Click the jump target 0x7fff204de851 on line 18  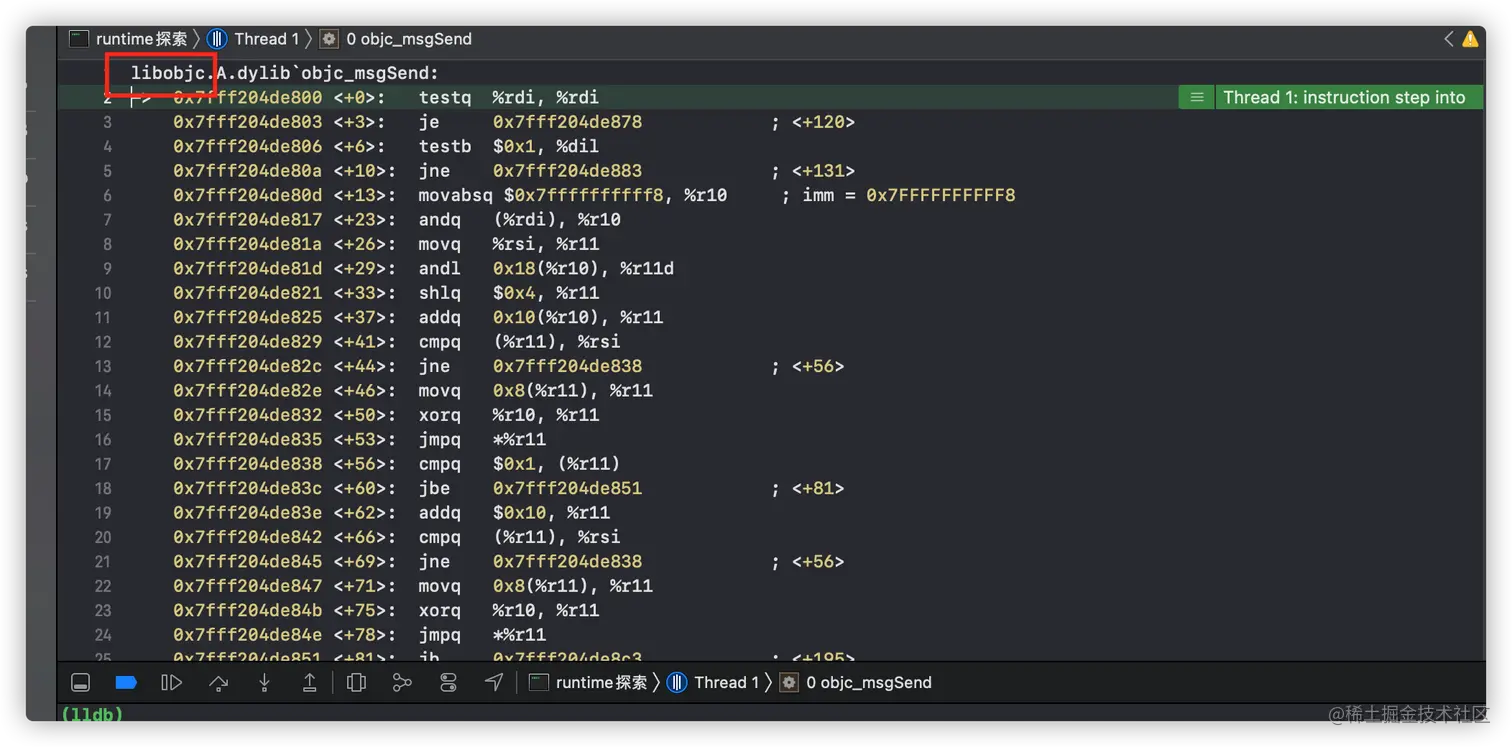point(568,488)
